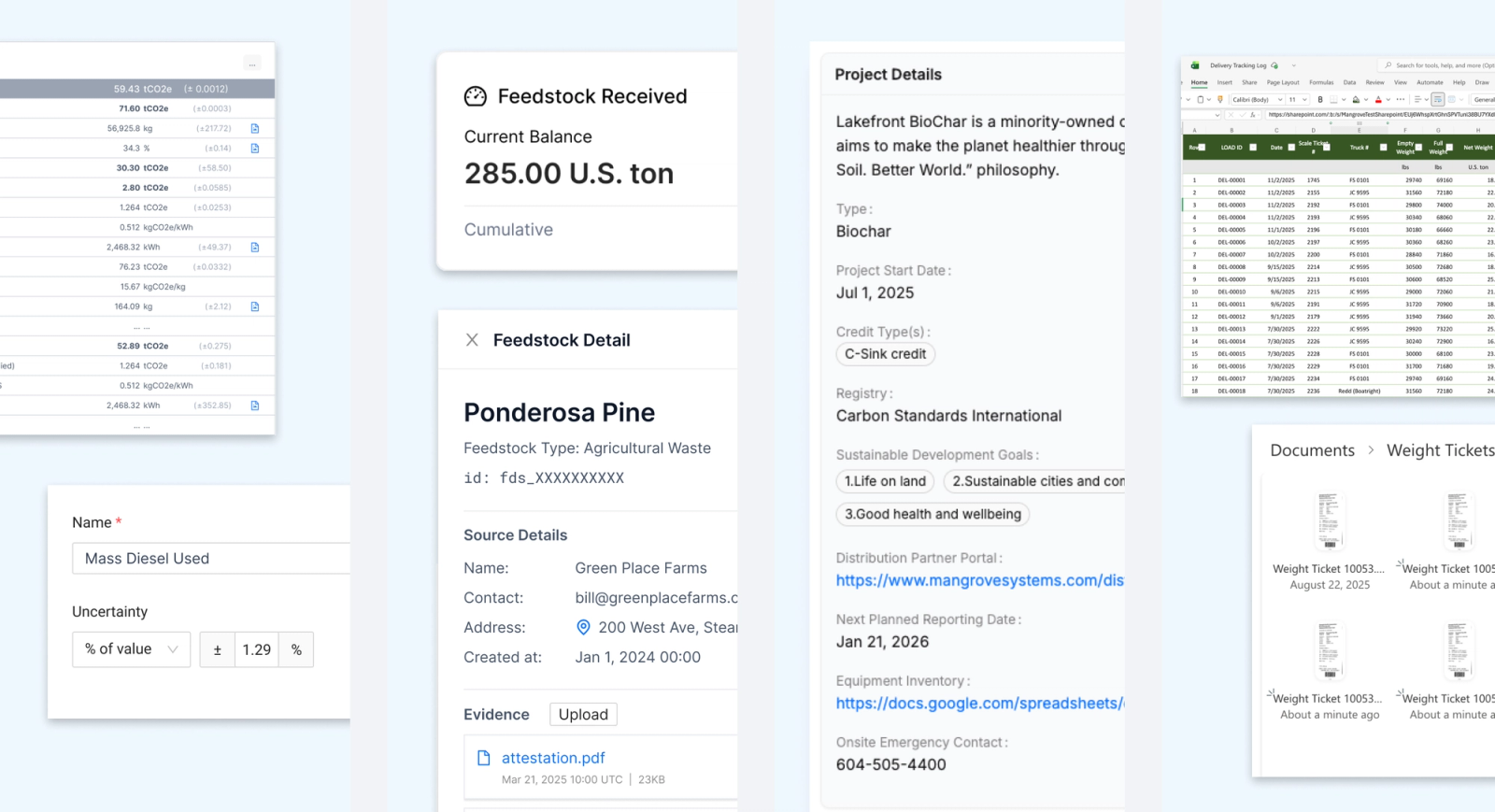Click the Feedstock Received gauge icon
Viewport: 1495px width, 812px height.
[476, 96]
